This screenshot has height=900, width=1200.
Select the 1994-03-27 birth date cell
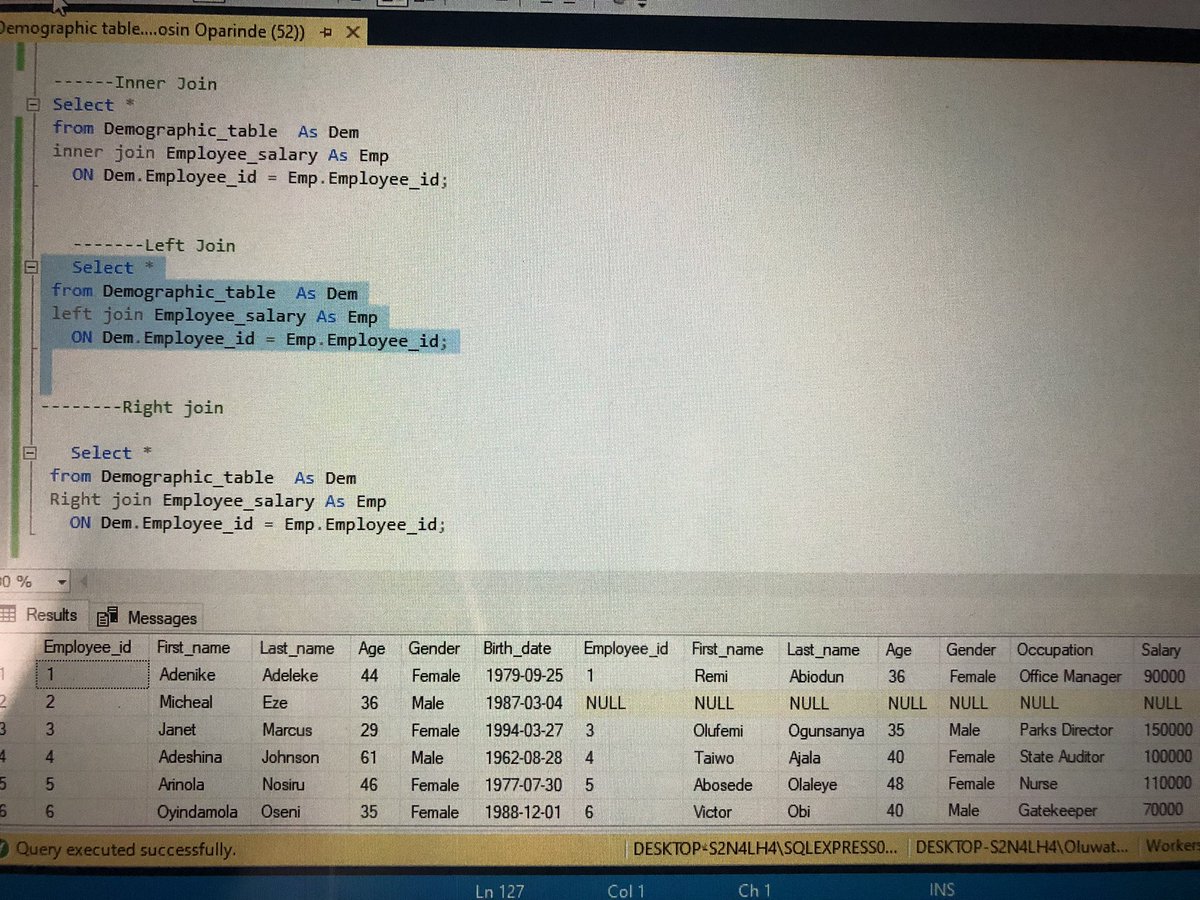[x=524, y=731]
